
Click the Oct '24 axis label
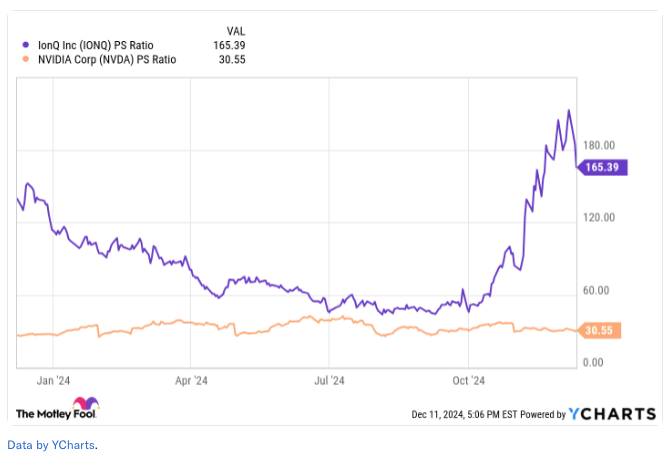click(x=468, y=380)
